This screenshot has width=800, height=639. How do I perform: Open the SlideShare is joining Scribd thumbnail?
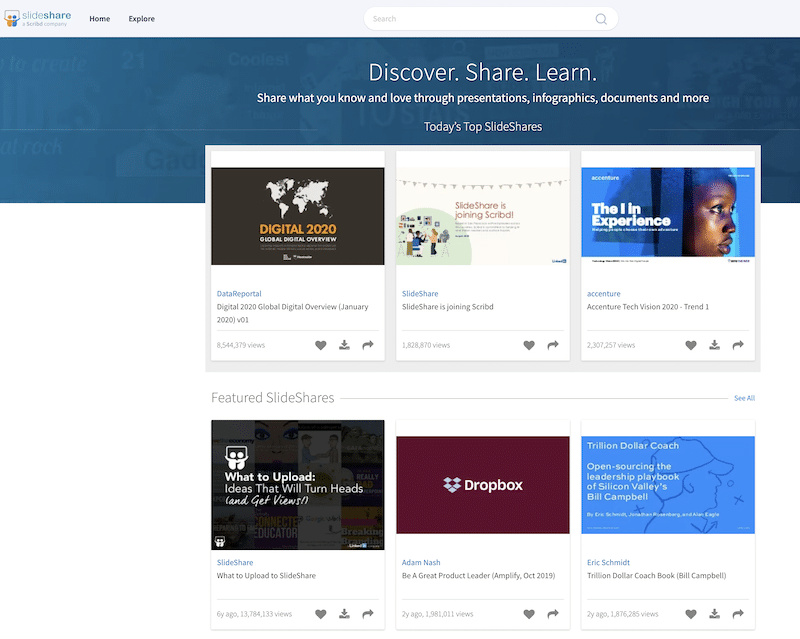tap(483, 216)
